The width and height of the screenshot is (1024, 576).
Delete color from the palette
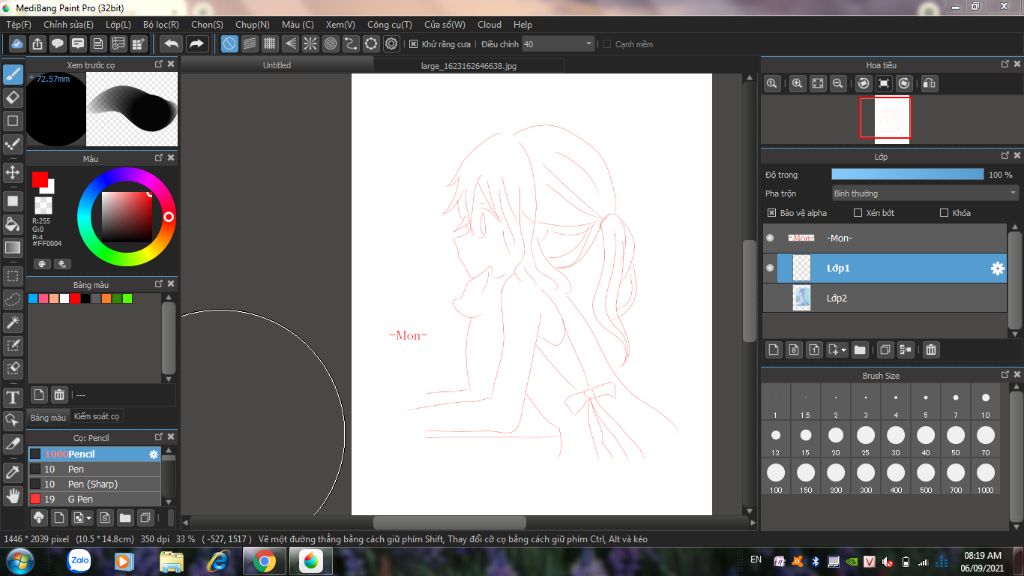[x=59, y=395]
